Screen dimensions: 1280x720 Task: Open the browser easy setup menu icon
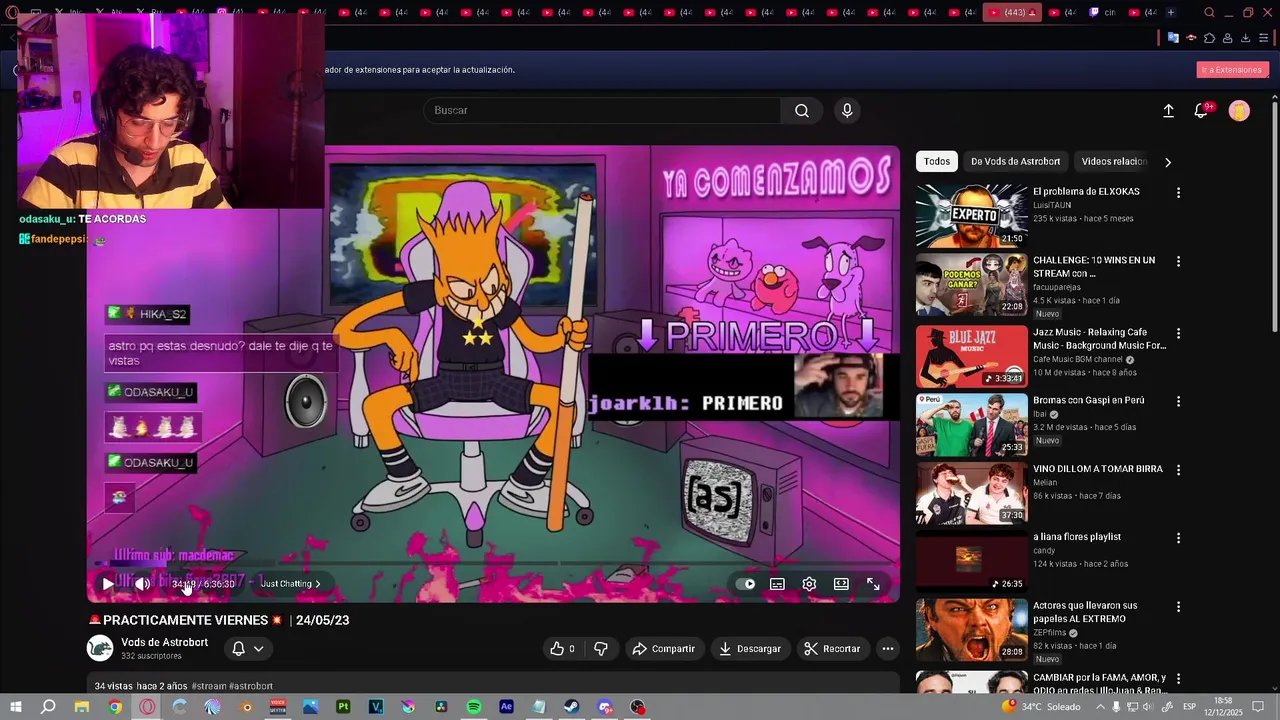tap(1263, 38)
